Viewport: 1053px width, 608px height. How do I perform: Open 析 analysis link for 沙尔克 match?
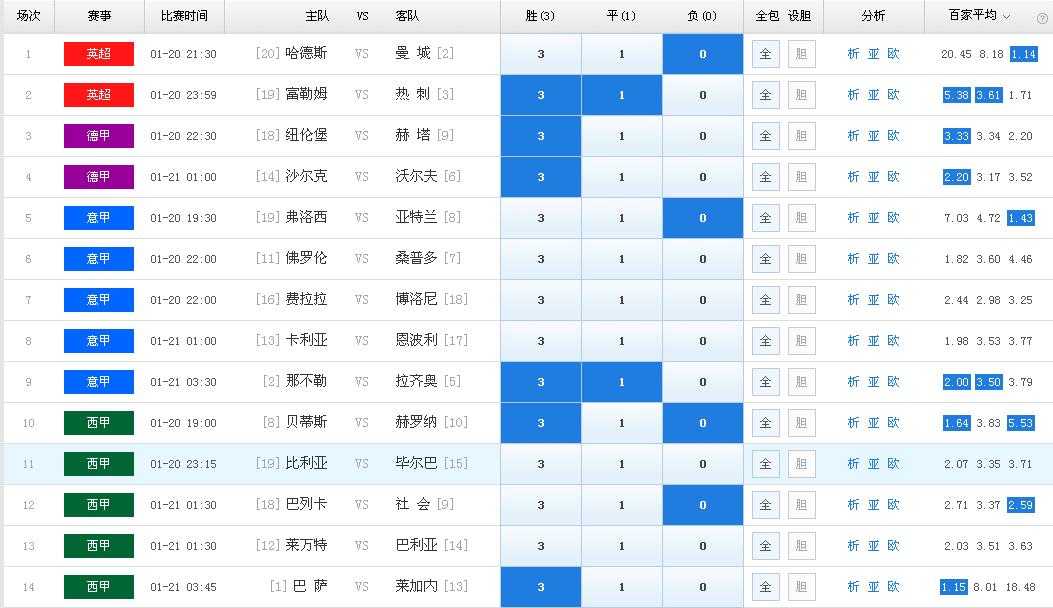(x=854, y=177)
